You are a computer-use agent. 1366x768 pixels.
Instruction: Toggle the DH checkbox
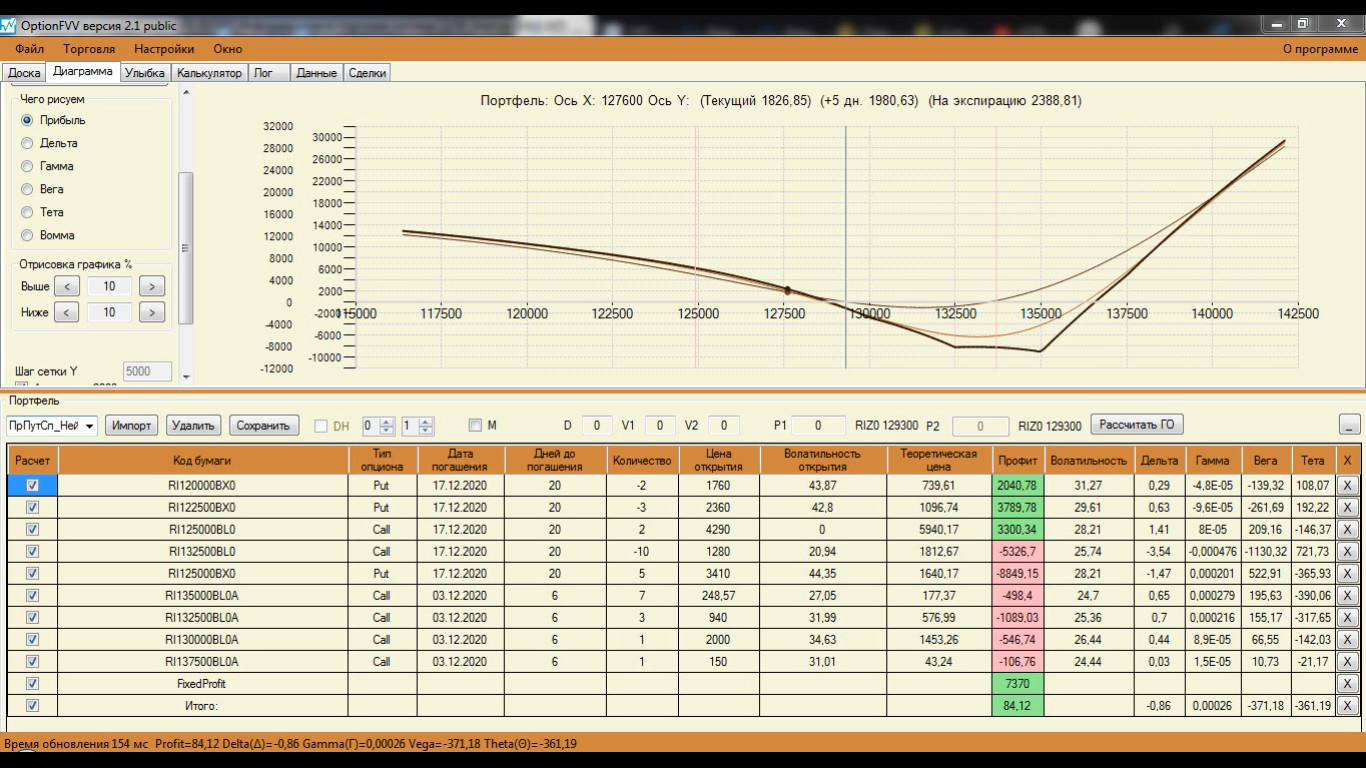pos(321,426)
